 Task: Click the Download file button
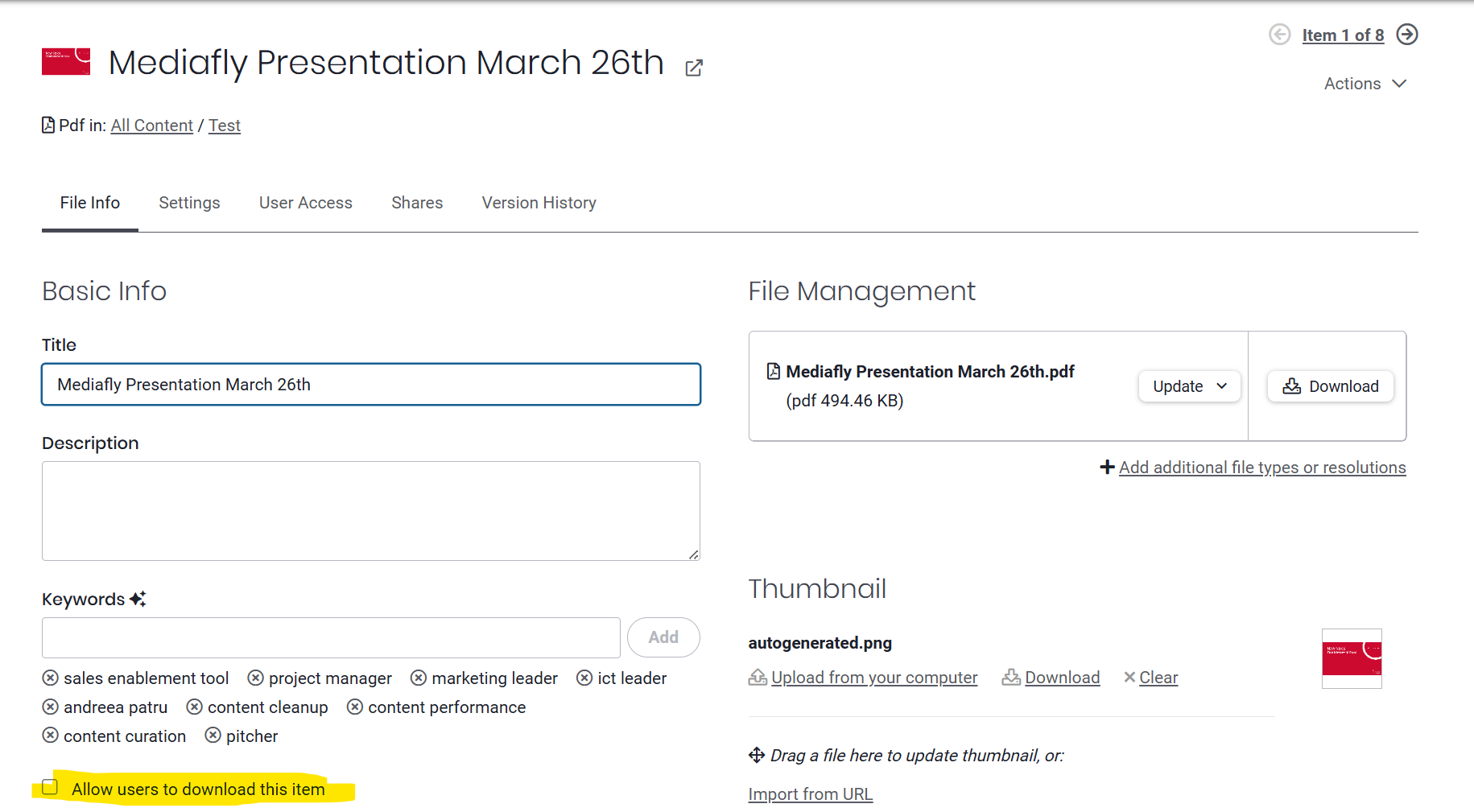1331,386
